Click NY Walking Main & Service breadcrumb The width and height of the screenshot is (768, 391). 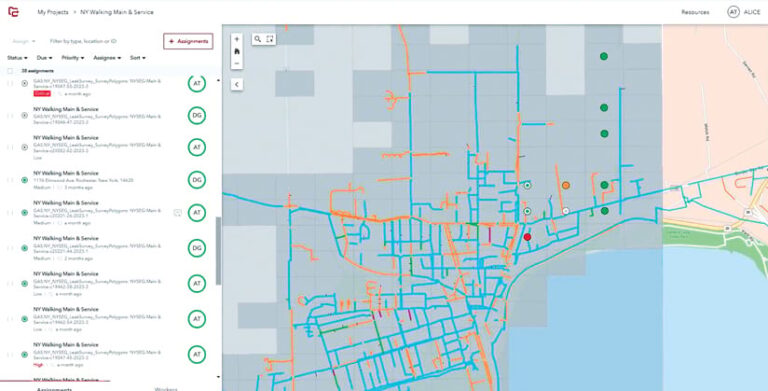point(117,12)
